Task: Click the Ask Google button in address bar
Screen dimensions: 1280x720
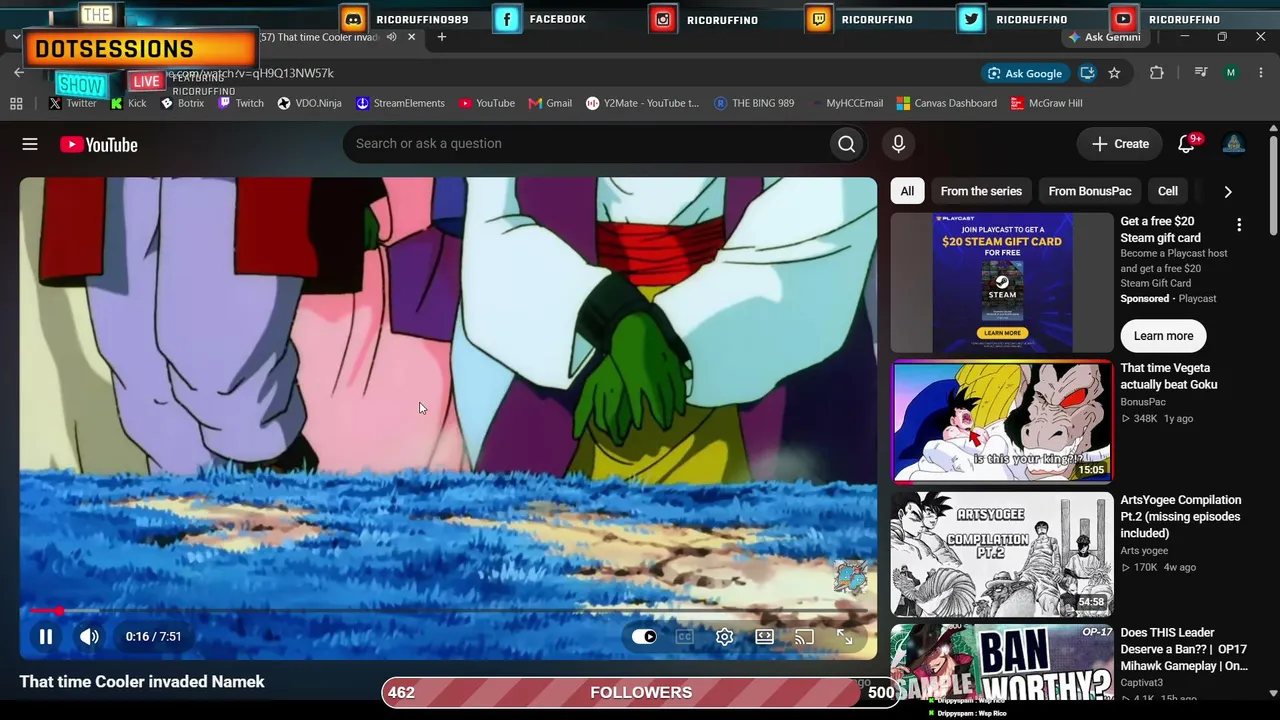Action: tap(1025, 73)
